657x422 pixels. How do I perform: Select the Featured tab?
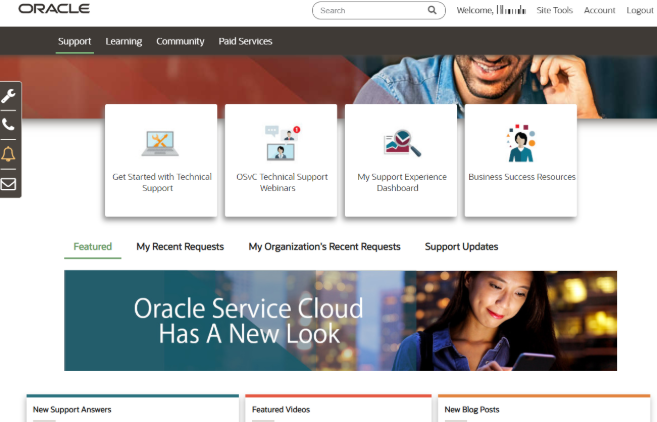click(x=93, y=247)
